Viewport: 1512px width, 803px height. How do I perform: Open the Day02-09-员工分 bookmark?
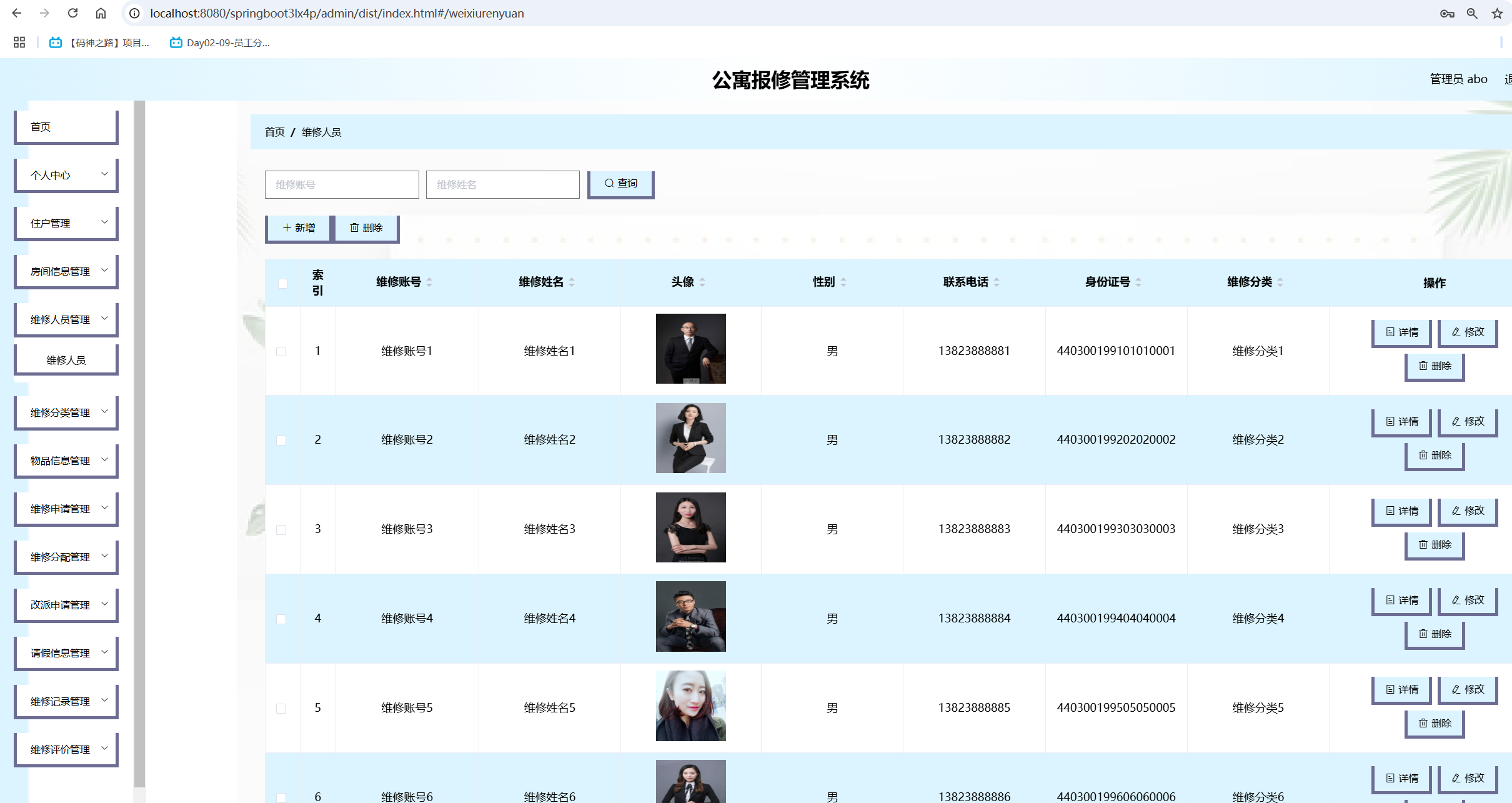(220, 42)
